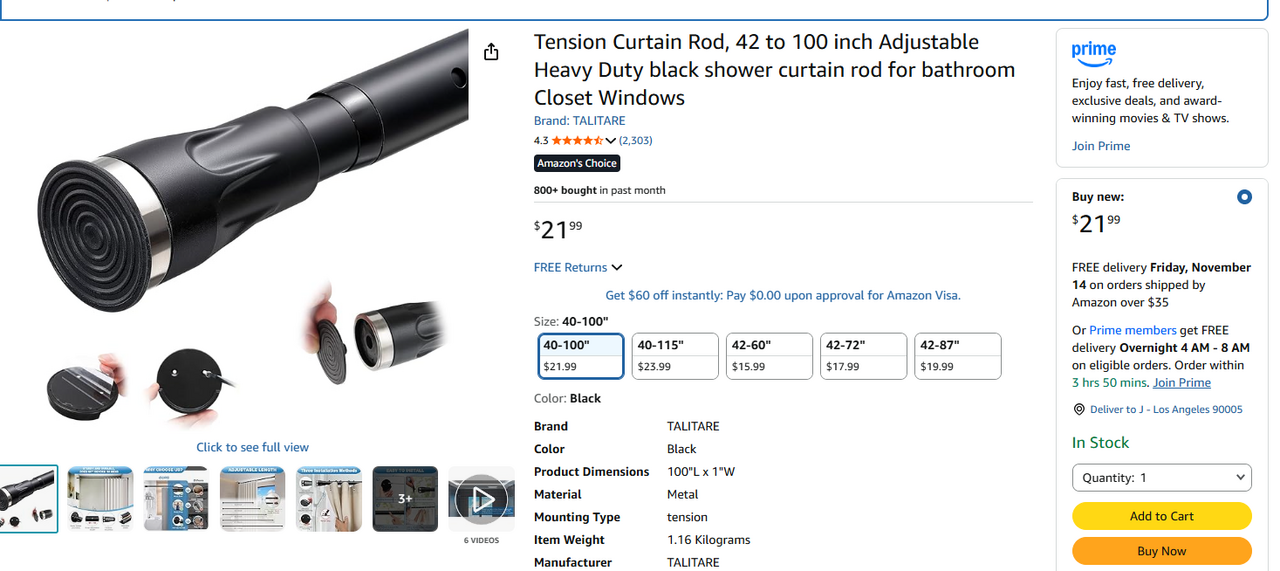Select the 40-115" size option
Screen dimensions: 1280x571
(x=675, y=356)
